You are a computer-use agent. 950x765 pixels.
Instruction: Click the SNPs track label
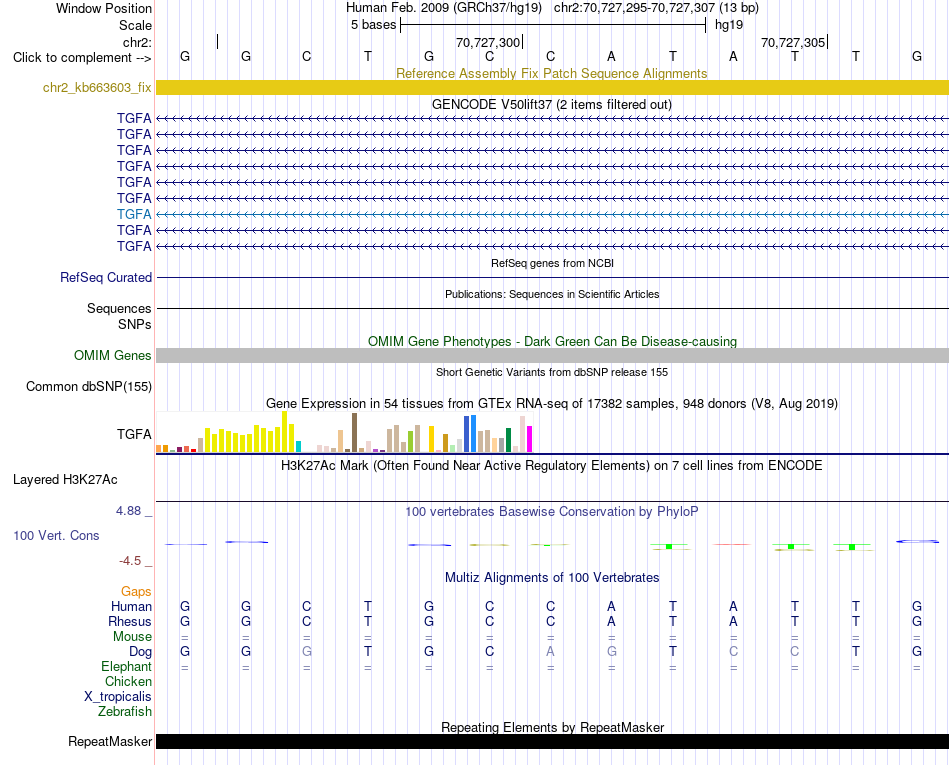point(135,324)
